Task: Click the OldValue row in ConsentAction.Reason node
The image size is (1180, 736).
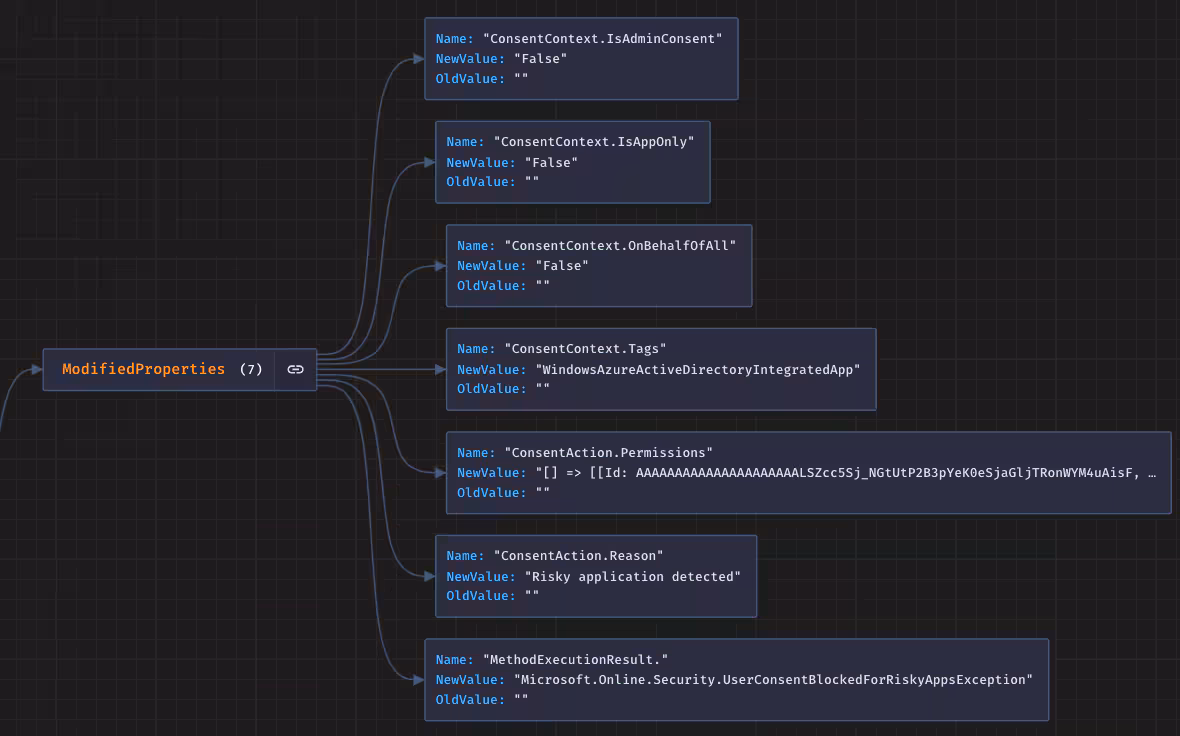Action: 492,596
